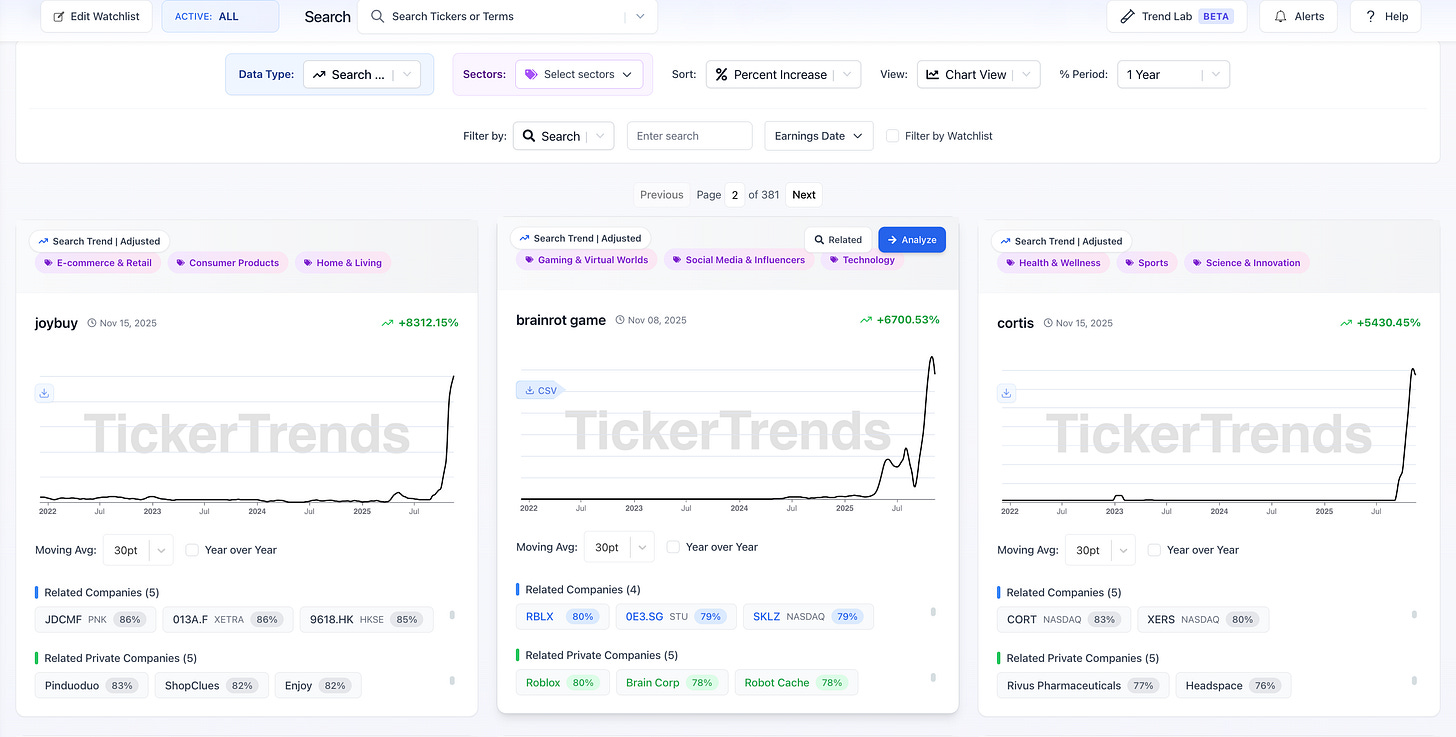Click the JDCMF related company chip

point(95,619)
